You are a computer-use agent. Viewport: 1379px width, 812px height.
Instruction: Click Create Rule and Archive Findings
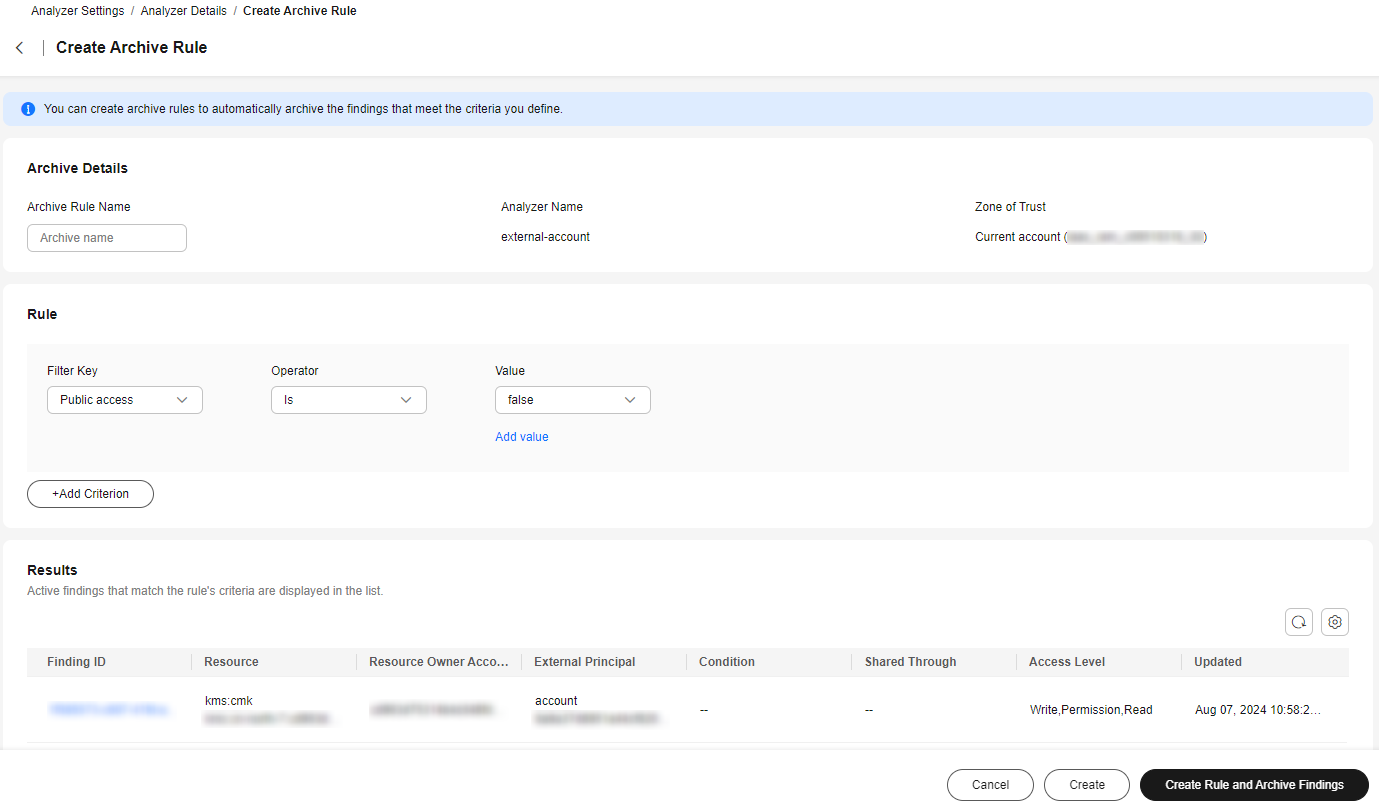(1253, 785)
